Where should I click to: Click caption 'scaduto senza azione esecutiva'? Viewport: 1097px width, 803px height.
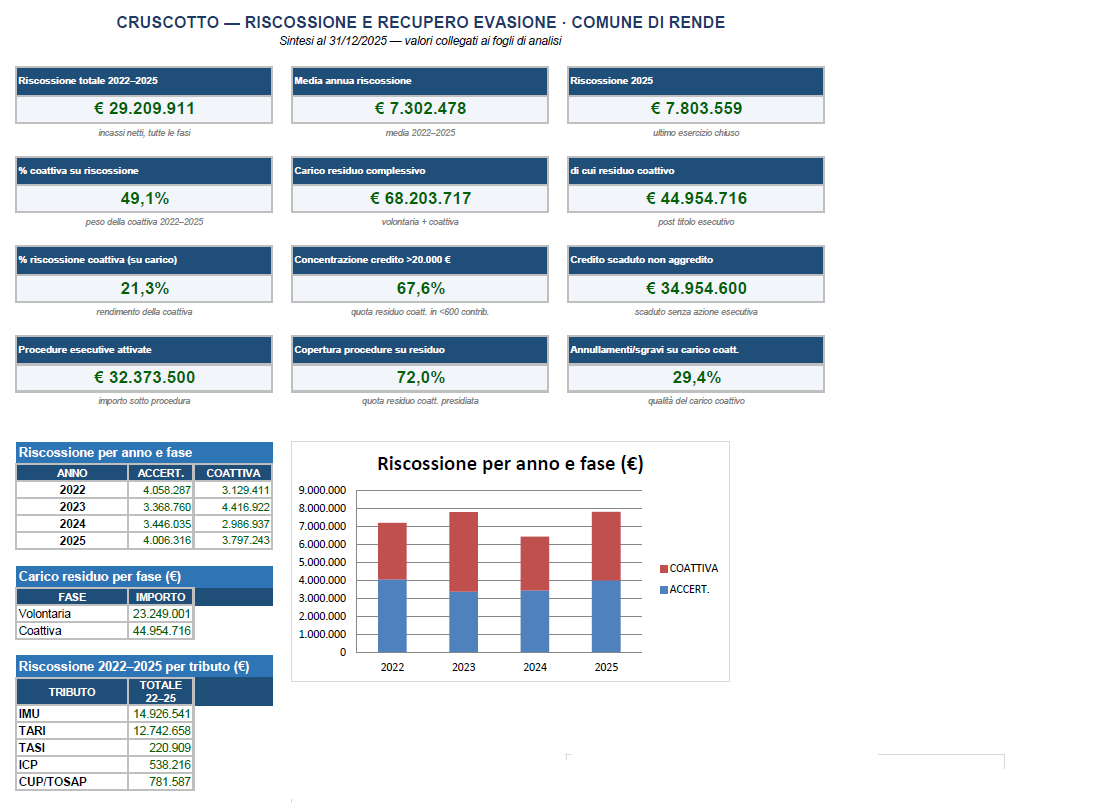pyautogui.click(x=696, y=312)
